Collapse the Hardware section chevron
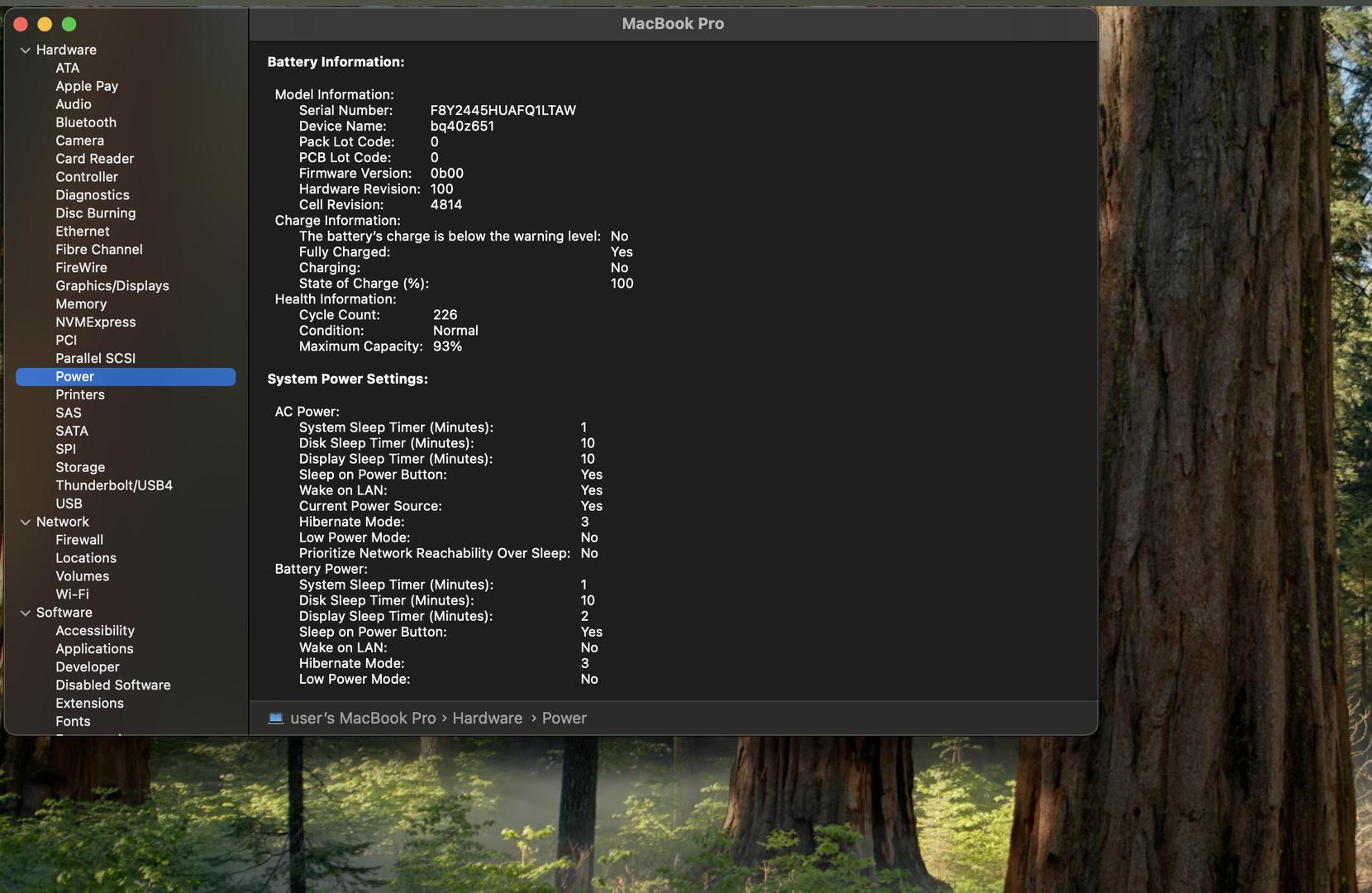 [26, 50]
